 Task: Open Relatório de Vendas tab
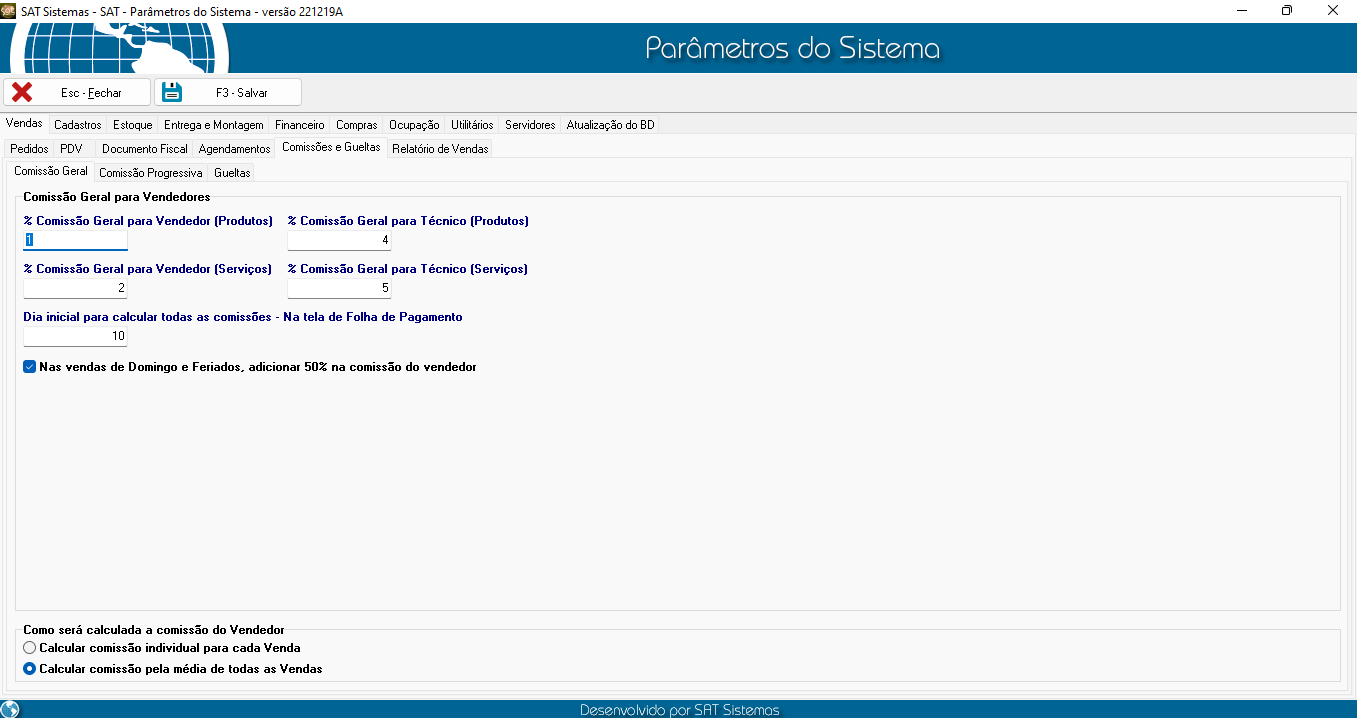440,149
